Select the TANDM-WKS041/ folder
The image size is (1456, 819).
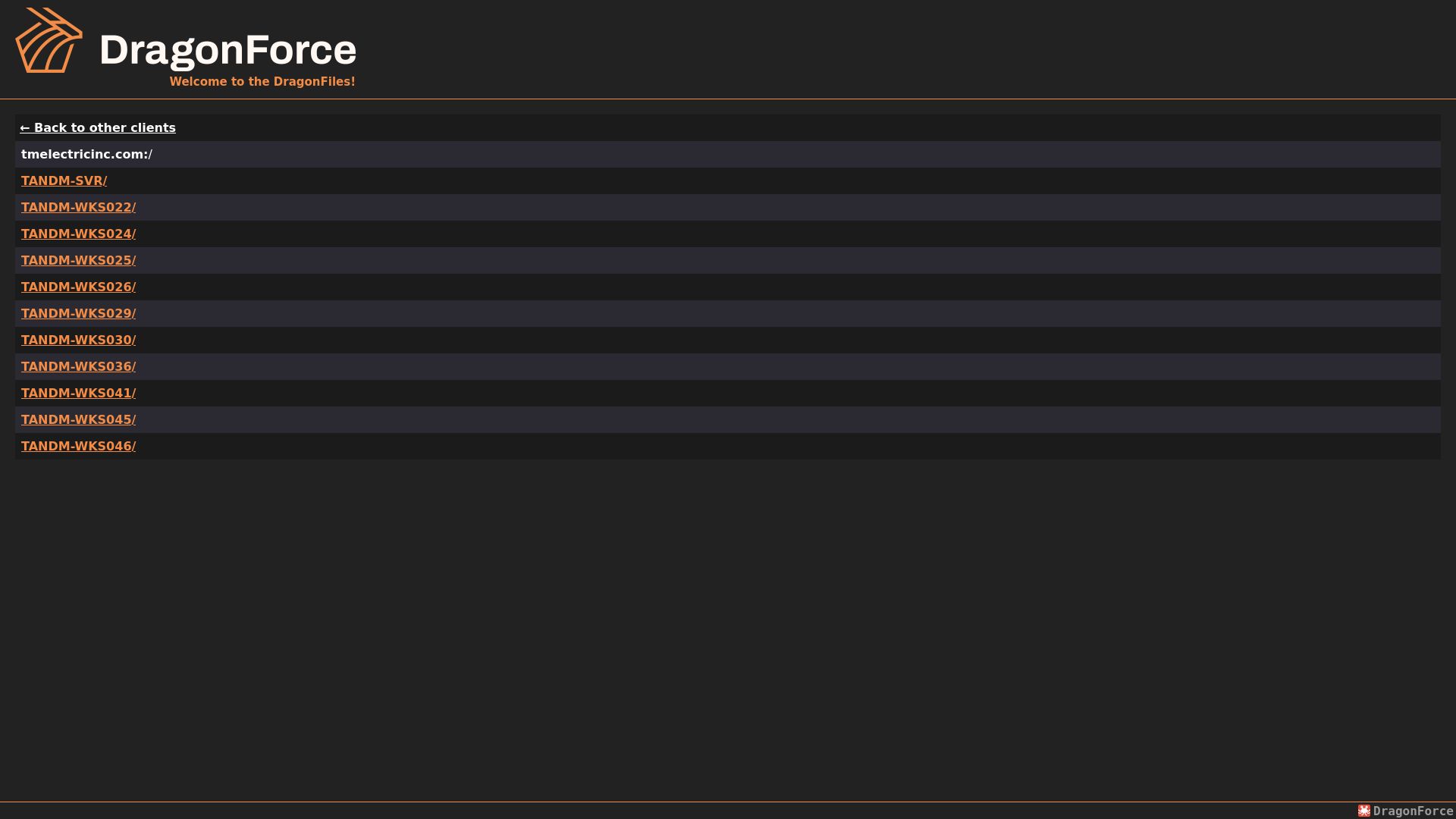[78, 394]
